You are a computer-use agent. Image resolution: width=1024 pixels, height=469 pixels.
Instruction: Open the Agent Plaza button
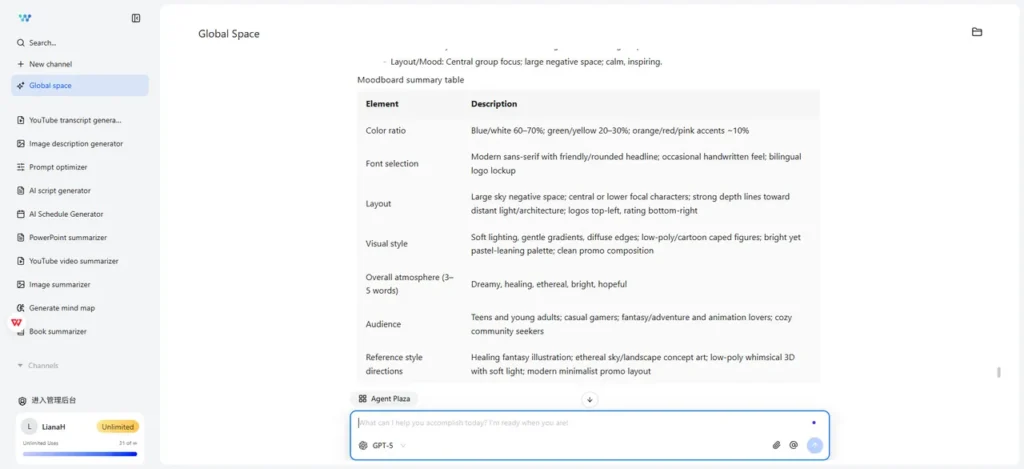coord(385,398)
